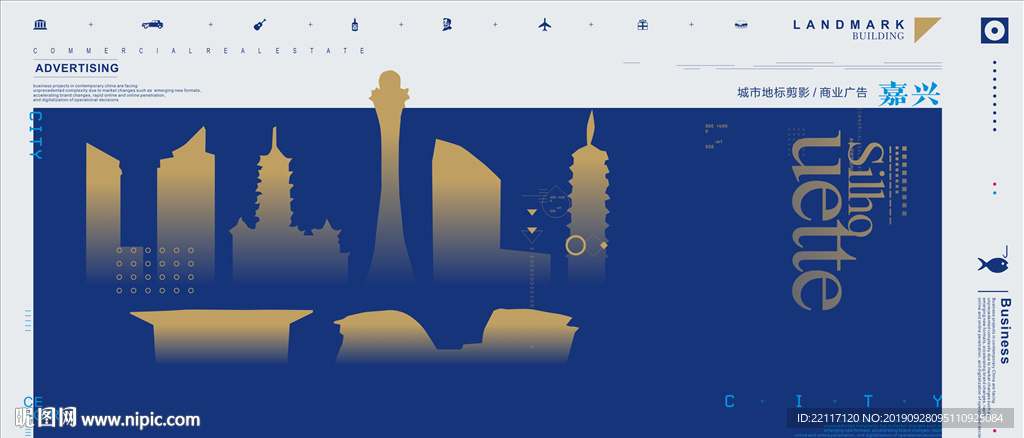The height and width of the screenshot is (438, 1024).
Task: Select the airplane icon
Action: pyautogui.click(x=545, y=25)
